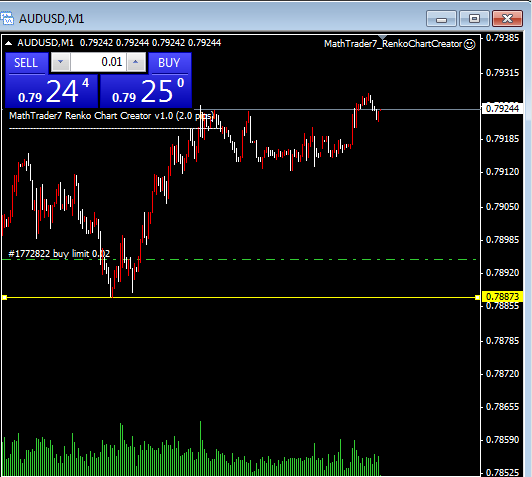532x477 pixels.
Task: Click the expert advisor smiley face icon
Action: (470, 44)
